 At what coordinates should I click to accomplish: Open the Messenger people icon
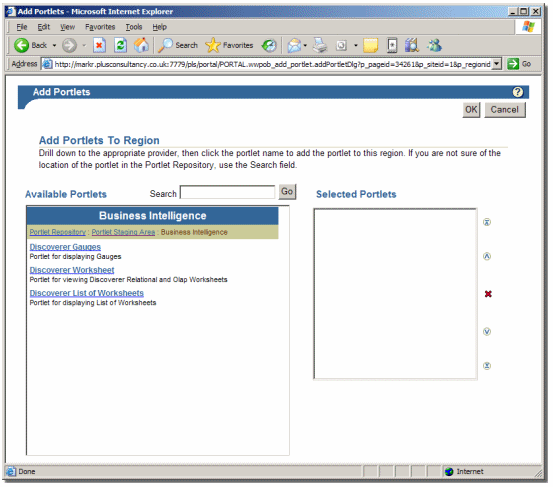point(434,45)
